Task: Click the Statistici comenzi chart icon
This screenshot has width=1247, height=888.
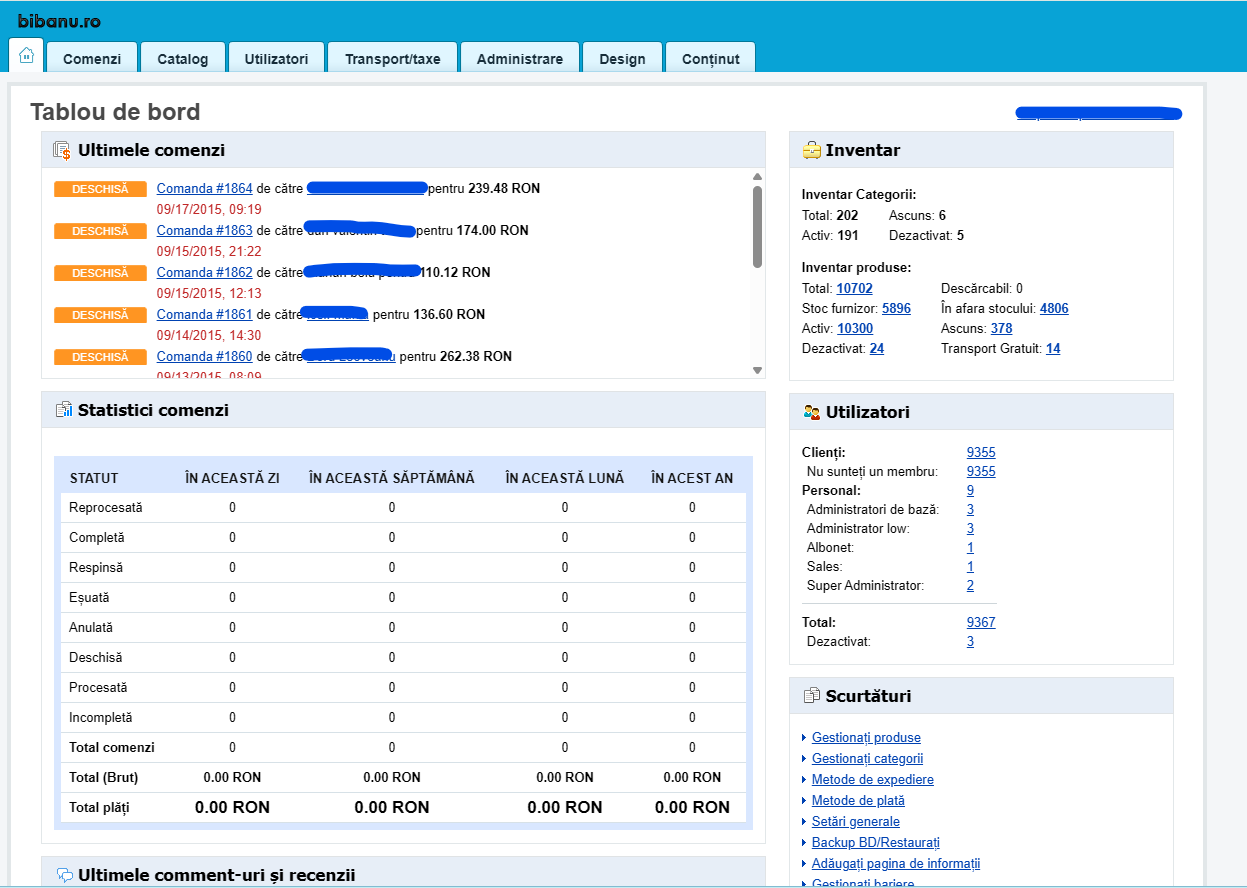Action: coord(64,410)
